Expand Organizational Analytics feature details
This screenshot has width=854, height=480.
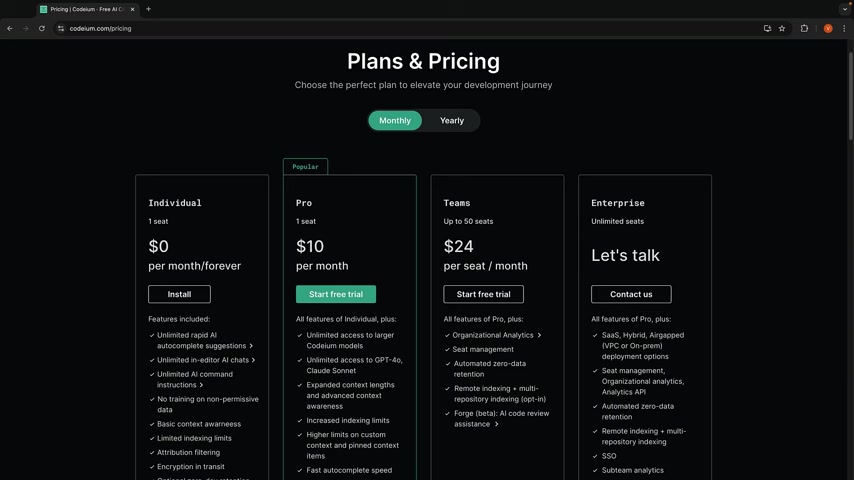539,335
